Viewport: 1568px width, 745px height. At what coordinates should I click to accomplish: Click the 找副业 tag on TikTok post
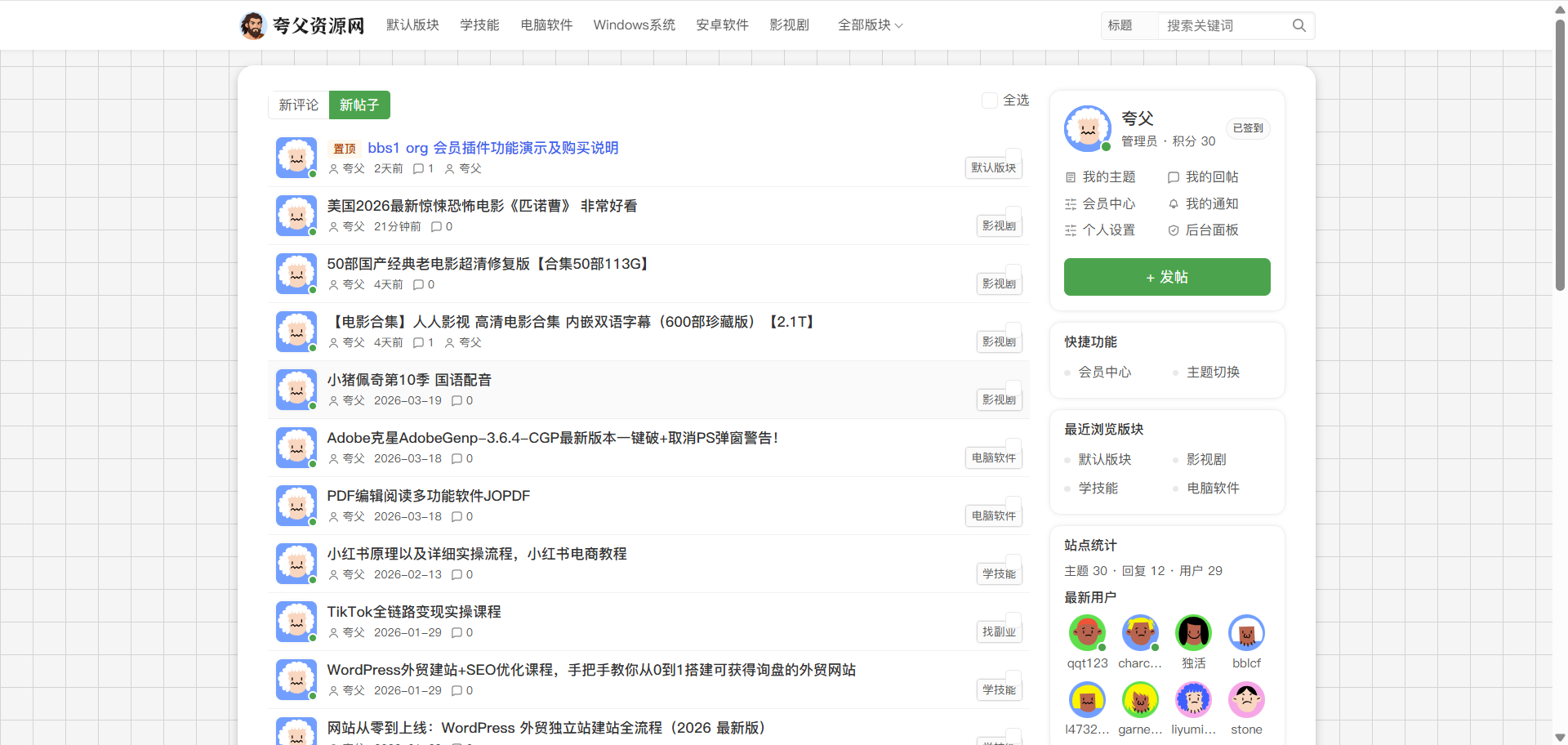[1000, 632]
